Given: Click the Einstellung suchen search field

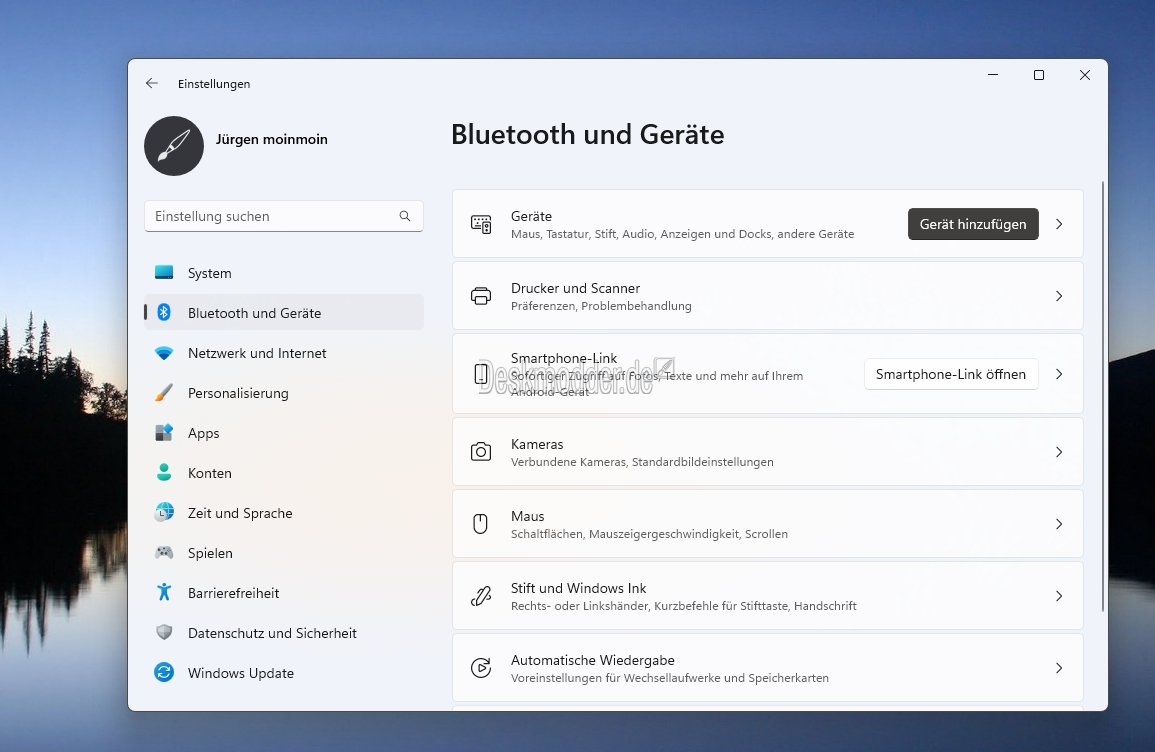Looking at the screenshot, I should coord(284,216).
